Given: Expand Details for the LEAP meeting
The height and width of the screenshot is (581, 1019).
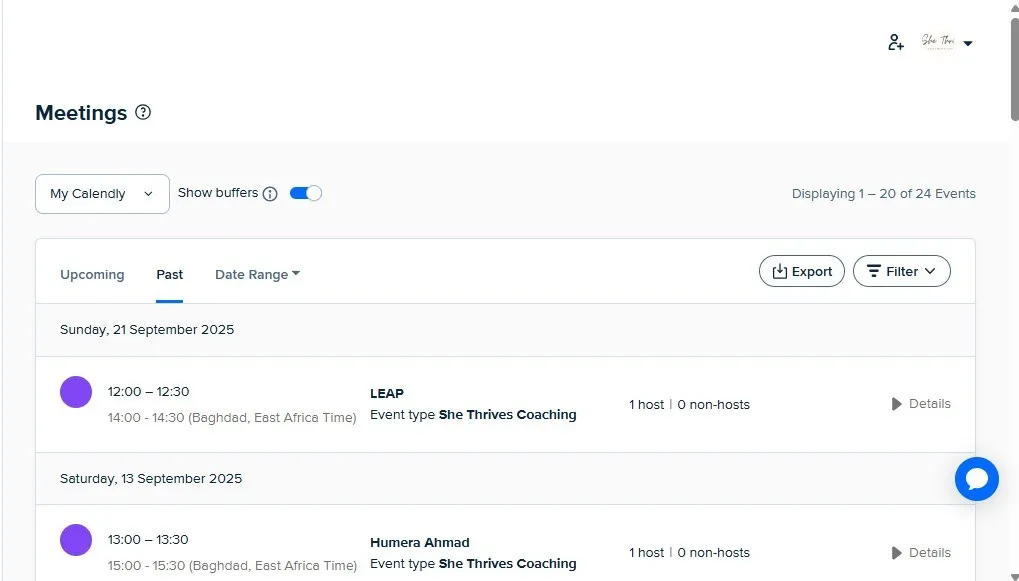Looking at the screenshot, I should (x=920, y=404).
